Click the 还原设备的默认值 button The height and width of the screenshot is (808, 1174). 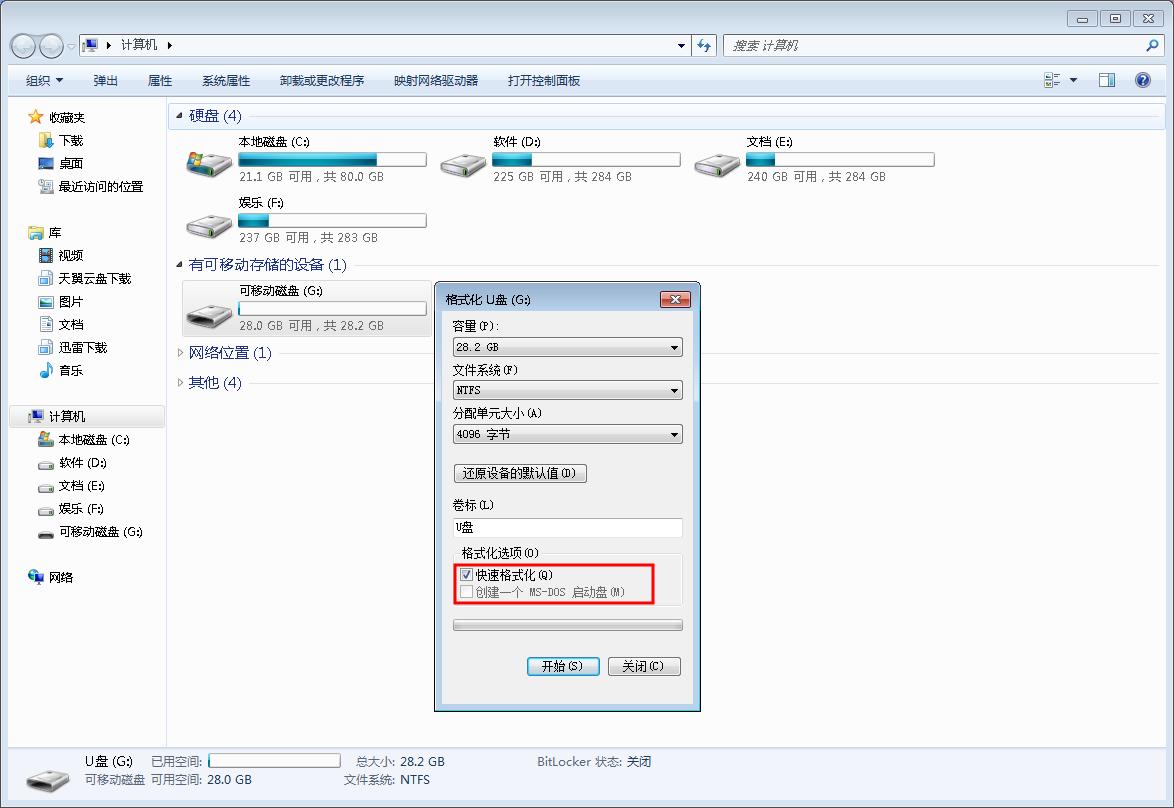520,472
